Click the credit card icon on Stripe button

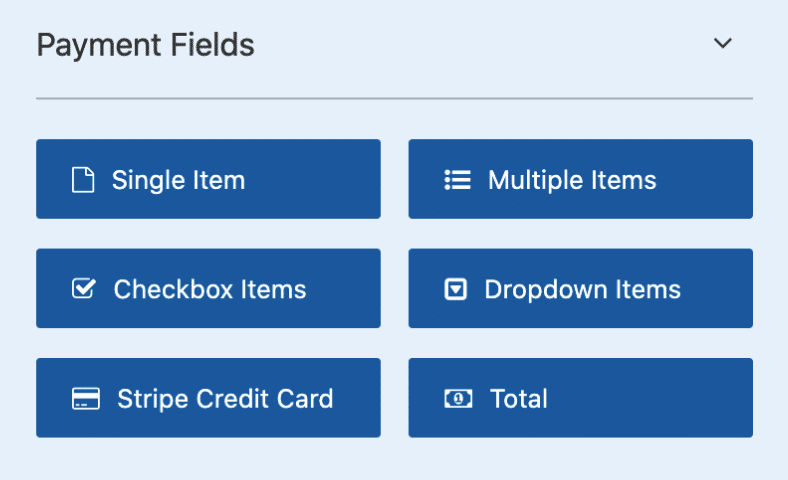pyautogui.click(x=86, y=399)
